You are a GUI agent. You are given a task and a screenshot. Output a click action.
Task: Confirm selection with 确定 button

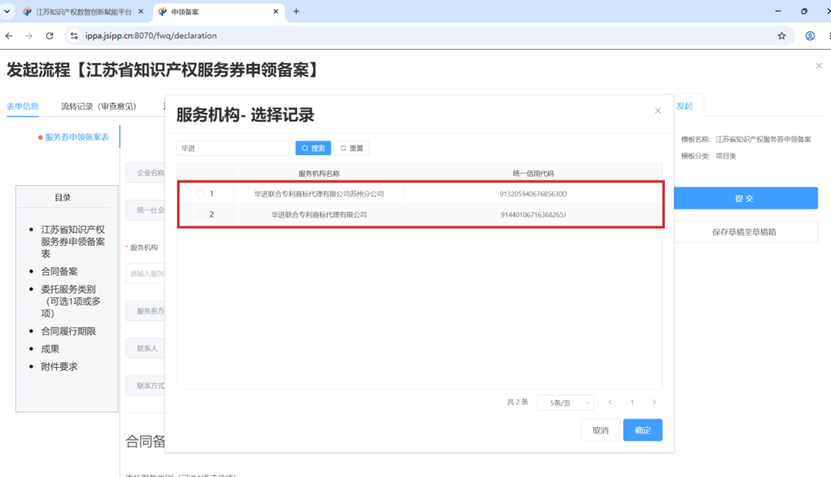click(643, 430)
